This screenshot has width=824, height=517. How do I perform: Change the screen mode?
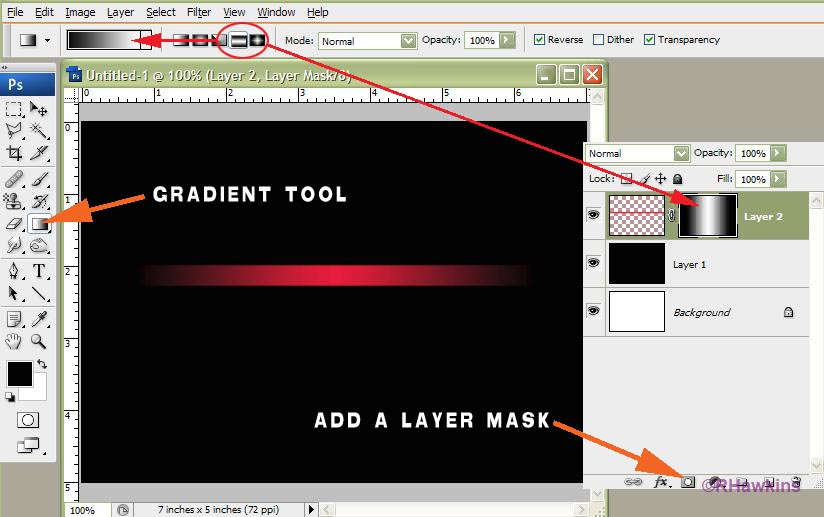[28, 446]
